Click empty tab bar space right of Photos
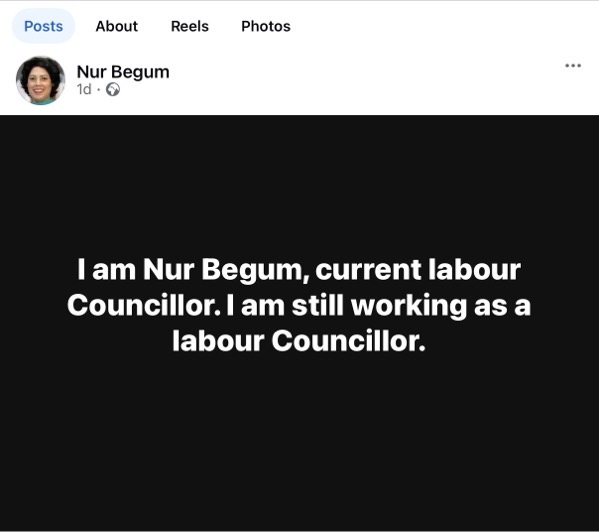Viewport: 599px width, 532px height. click(439, 26)
